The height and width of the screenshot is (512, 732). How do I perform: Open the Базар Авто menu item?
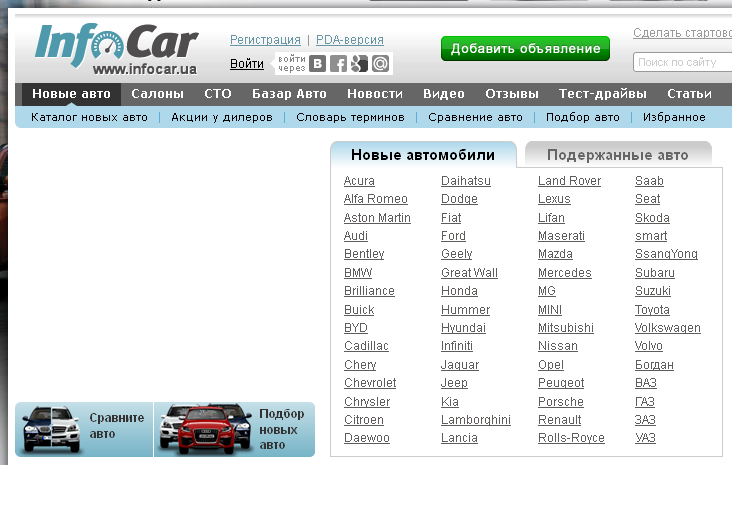289,94
